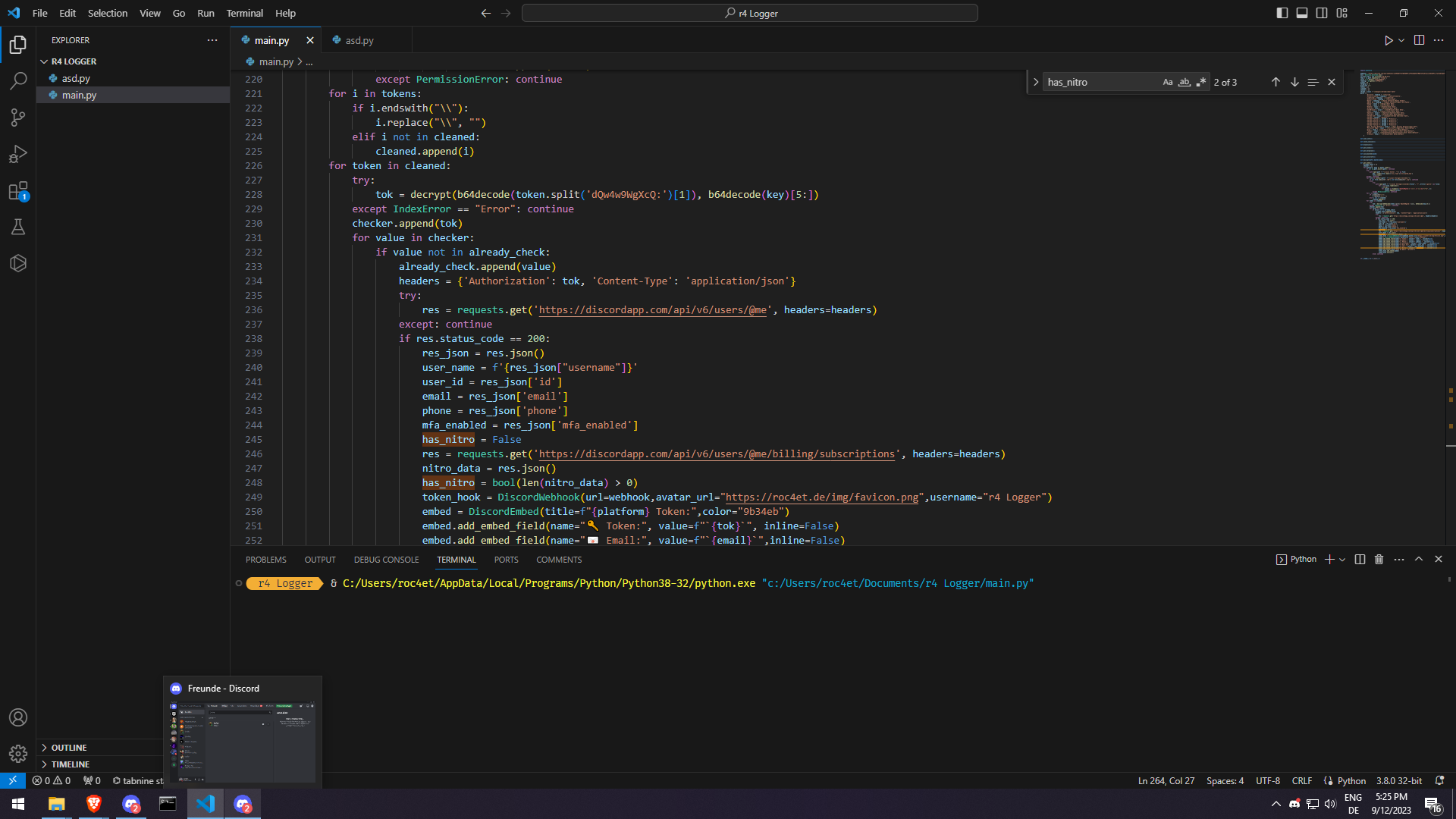Viewport: 1456px width, 819px height.
Task: Open the Source Control view
Action: coord(18,117)
